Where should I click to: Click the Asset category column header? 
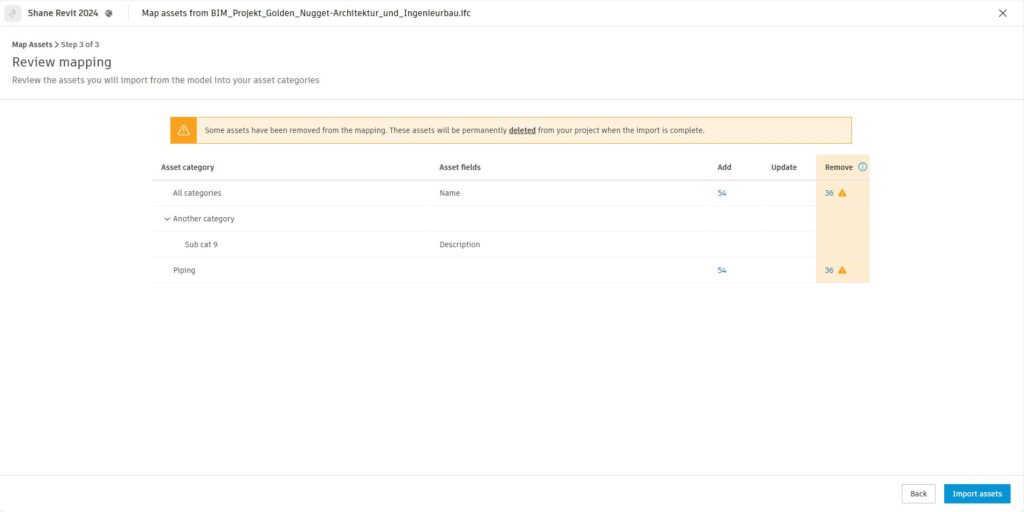coord(187,167)
